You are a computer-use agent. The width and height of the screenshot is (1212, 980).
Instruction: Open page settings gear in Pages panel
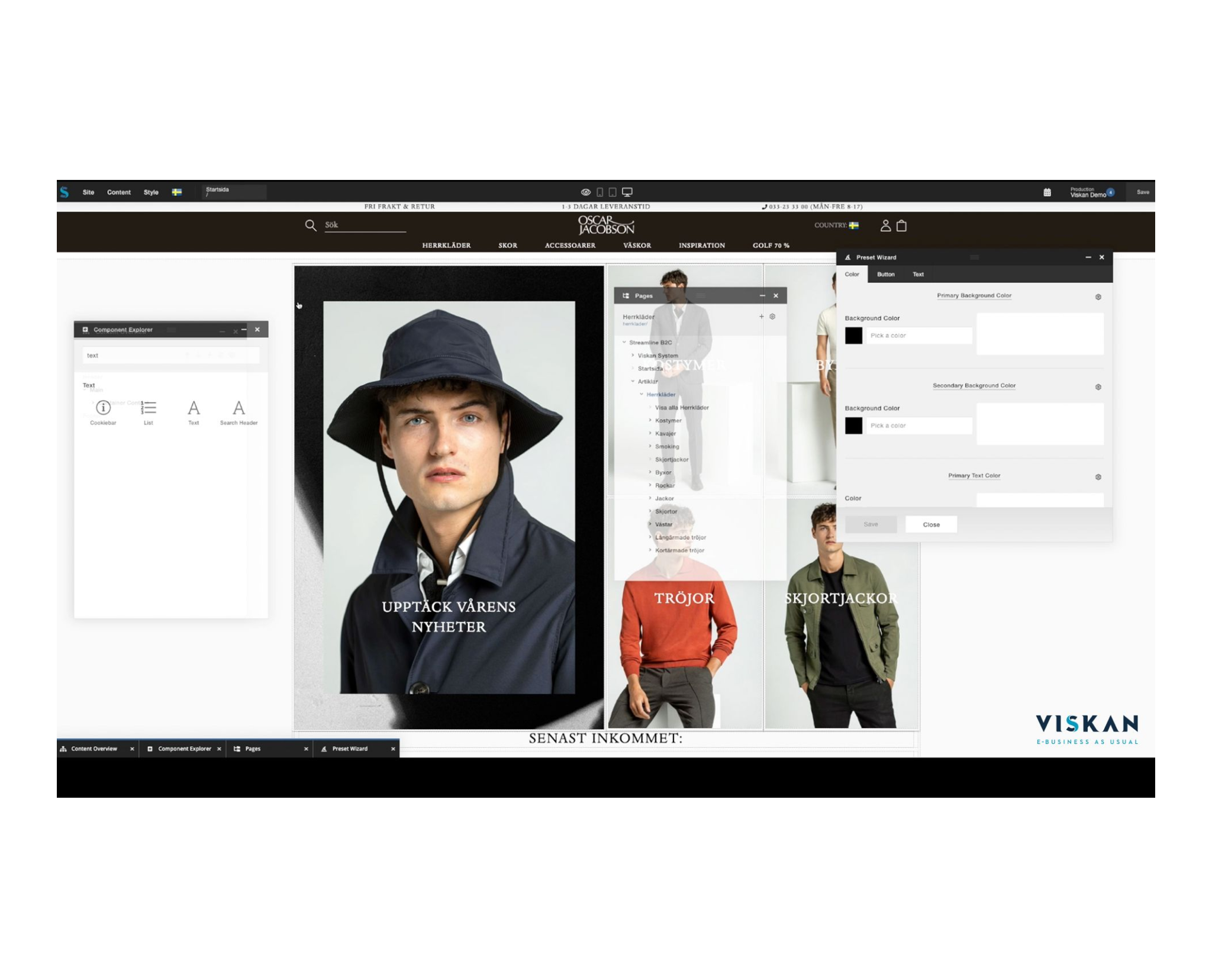772,317
